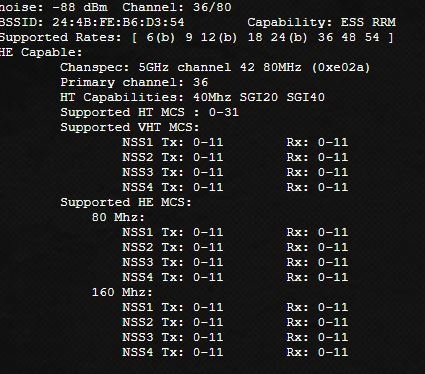
Task: Click the 160 Mhz NSS4 Rx value
Action: click(x=333, y=352)
